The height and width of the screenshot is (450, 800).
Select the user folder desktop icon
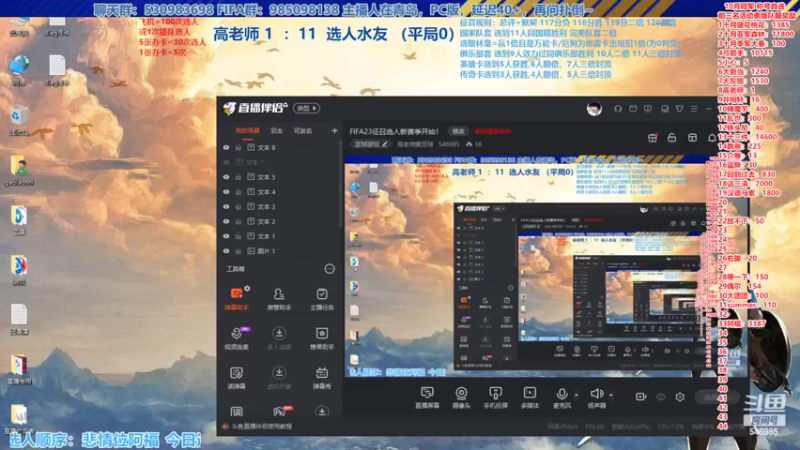[19, 171]
